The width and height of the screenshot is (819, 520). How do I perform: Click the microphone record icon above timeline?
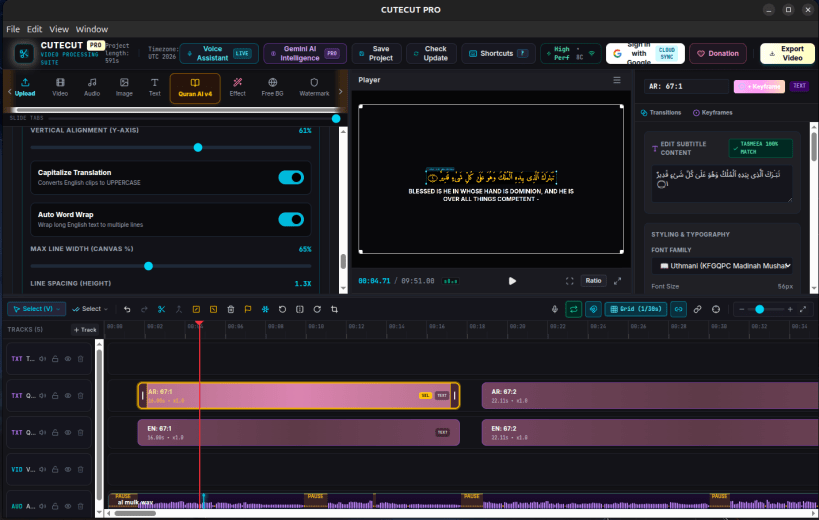555,309
